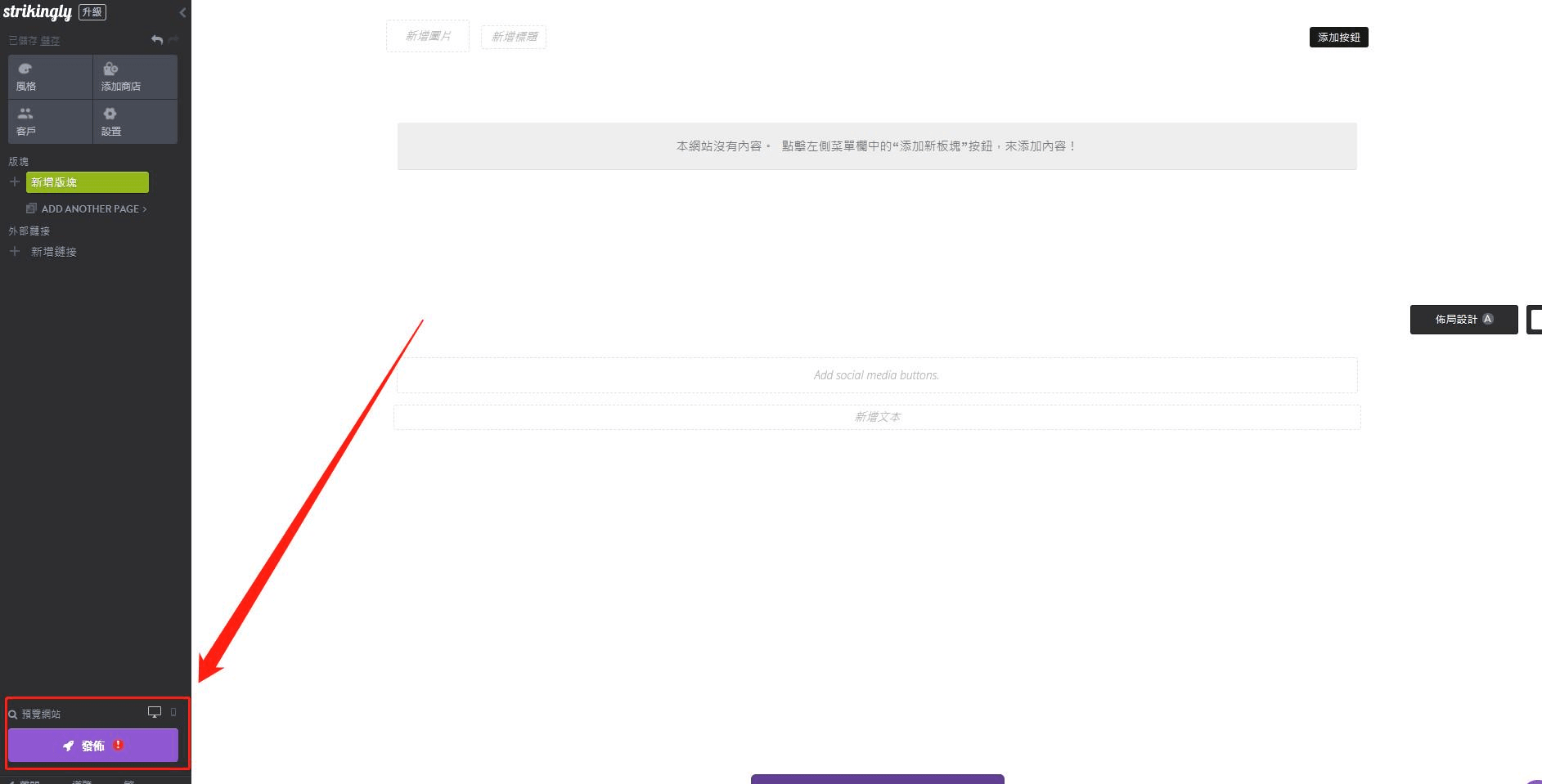Click the plus icon beside 新增版塊
Screen dimensions: 1542x784
13,181
